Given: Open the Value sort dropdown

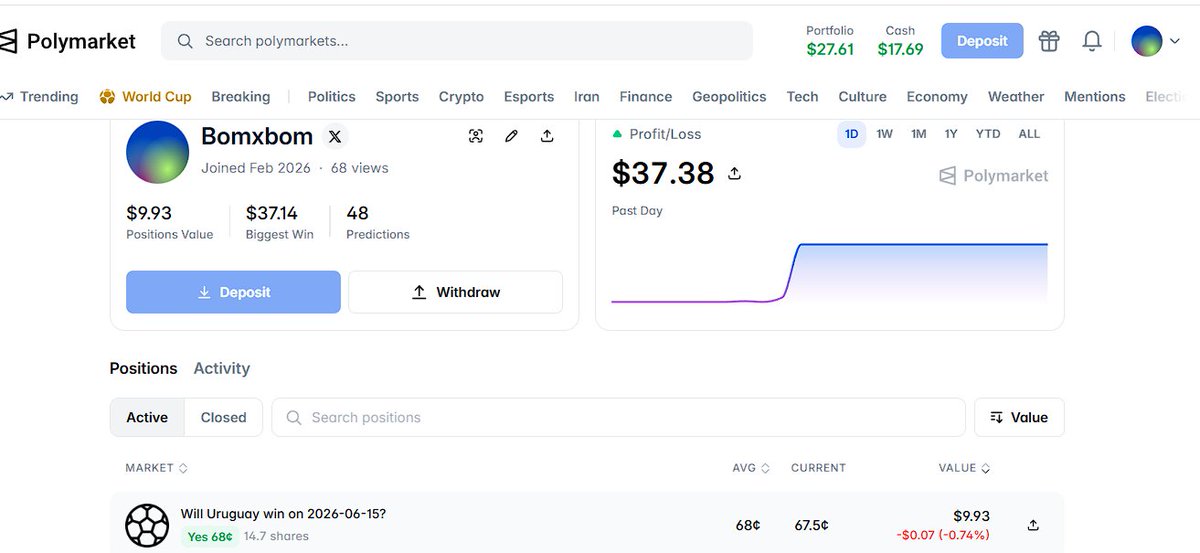Looking at the screenshot, I should click(1019, 417).
